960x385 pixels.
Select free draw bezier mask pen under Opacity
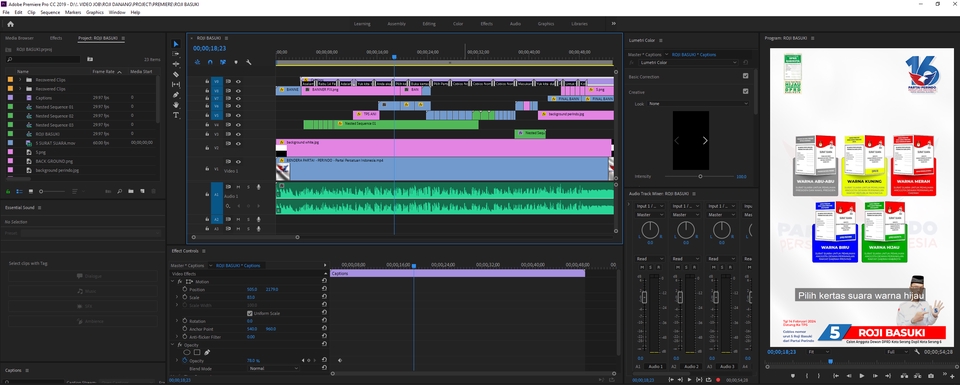pyautogui.click(x=207, y=353)
